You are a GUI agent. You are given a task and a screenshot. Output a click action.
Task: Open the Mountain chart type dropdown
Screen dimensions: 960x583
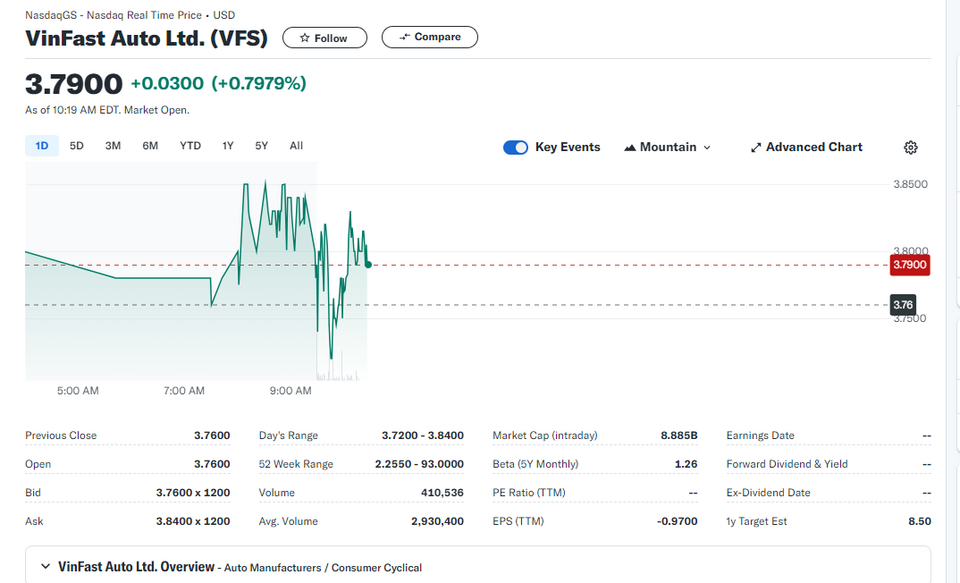pos(667,147)
